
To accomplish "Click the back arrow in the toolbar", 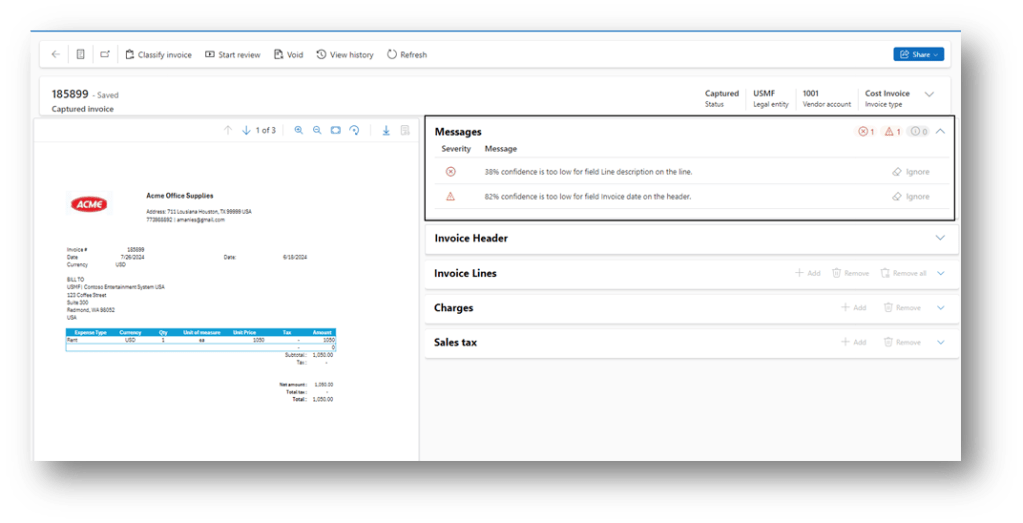I will [x=55, y=55].
